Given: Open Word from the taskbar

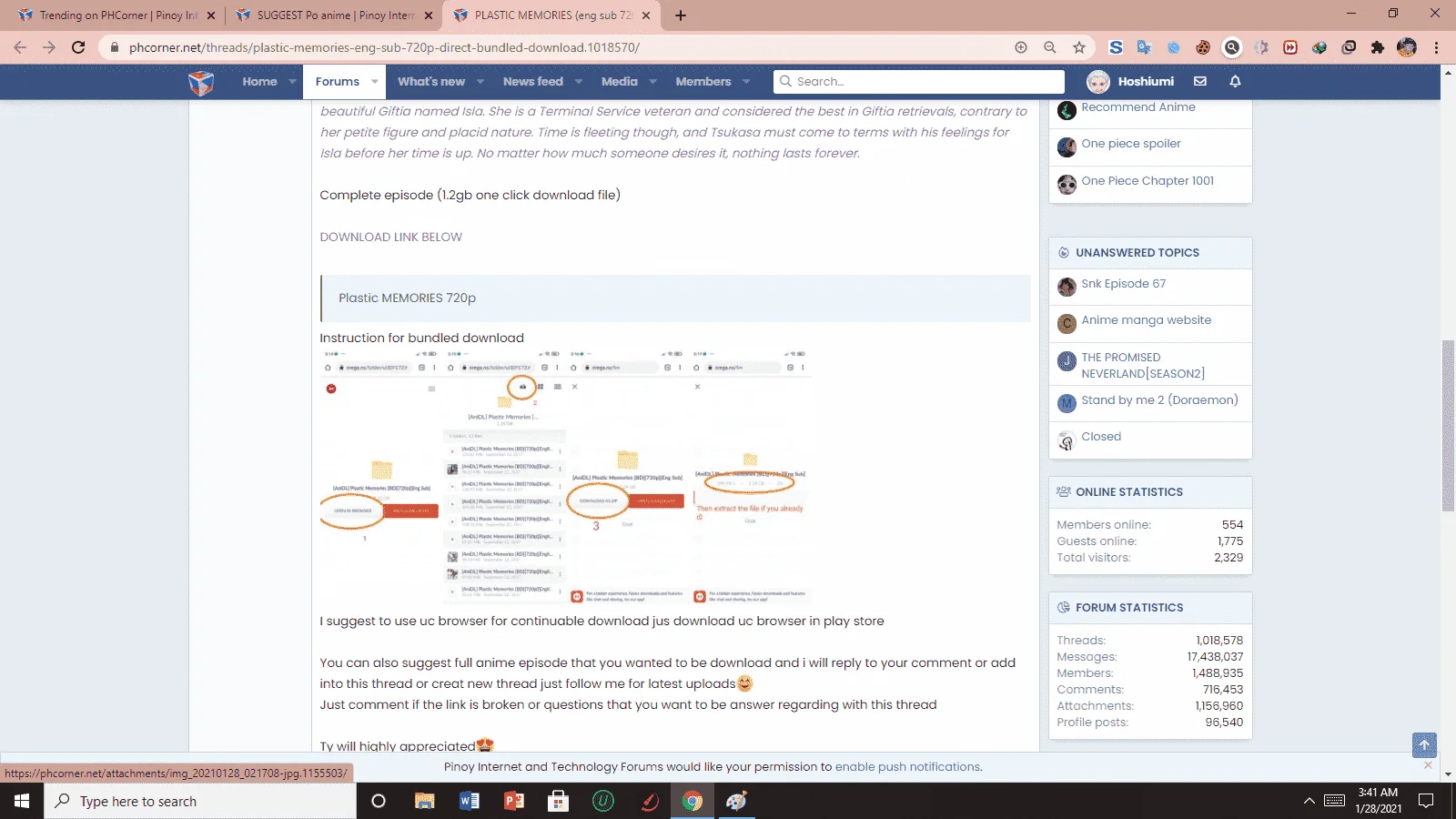Looking at the screenshot, I should 470,801.
